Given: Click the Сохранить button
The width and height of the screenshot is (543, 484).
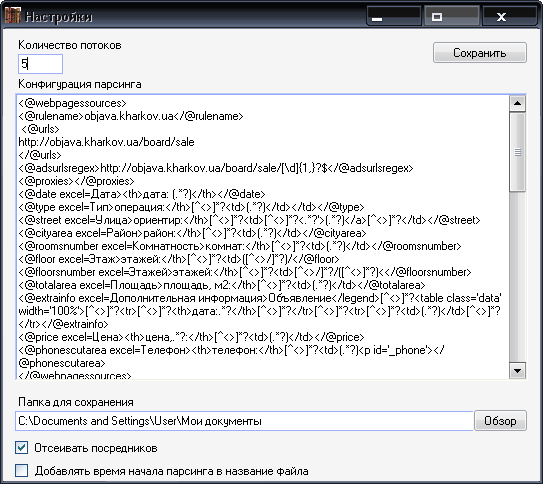Looking at the screenshot, I should (x=480, y=53).
